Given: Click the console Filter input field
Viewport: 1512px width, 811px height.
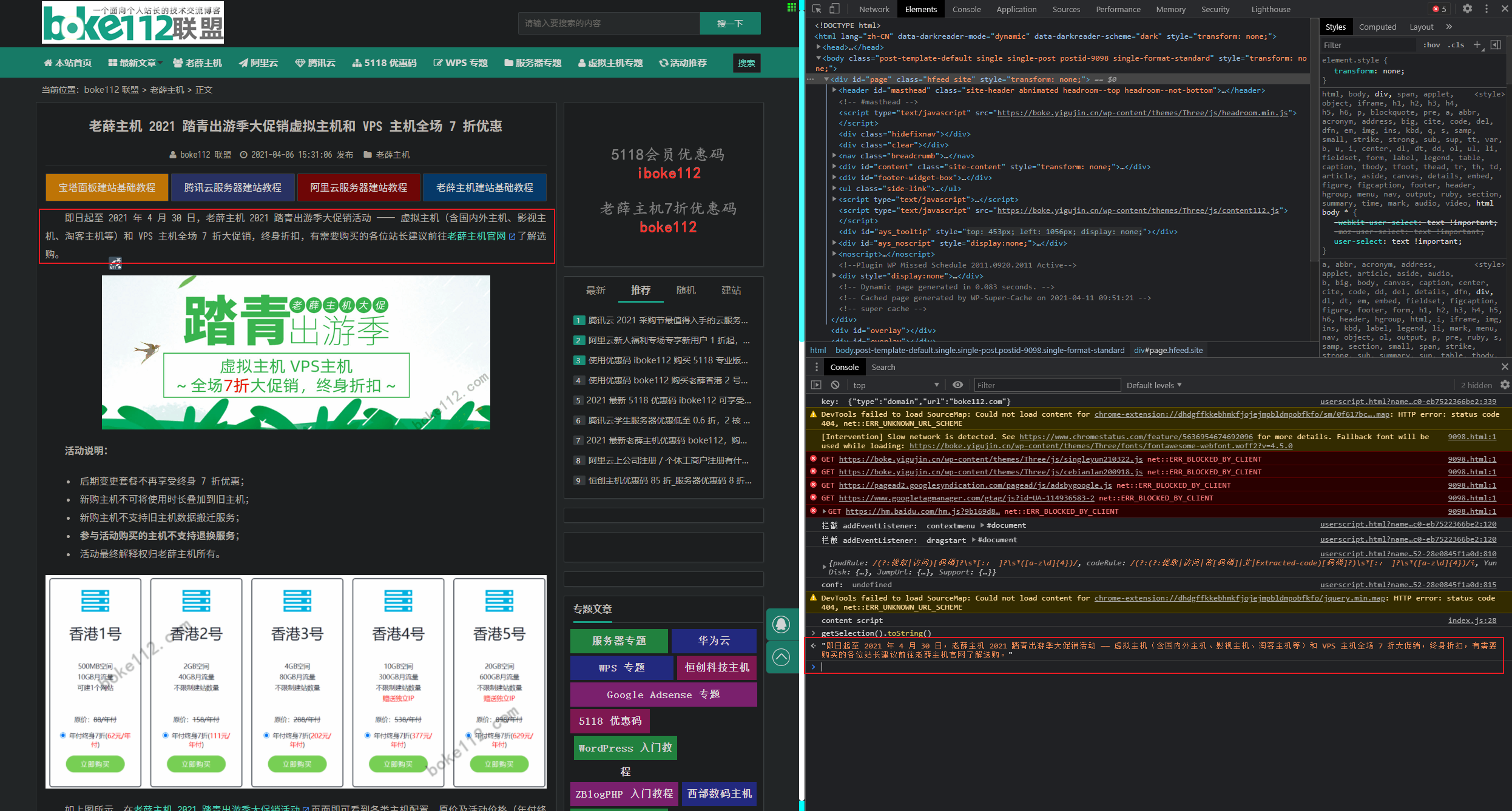Looking at the screenshot, I should coord(1047,385).
